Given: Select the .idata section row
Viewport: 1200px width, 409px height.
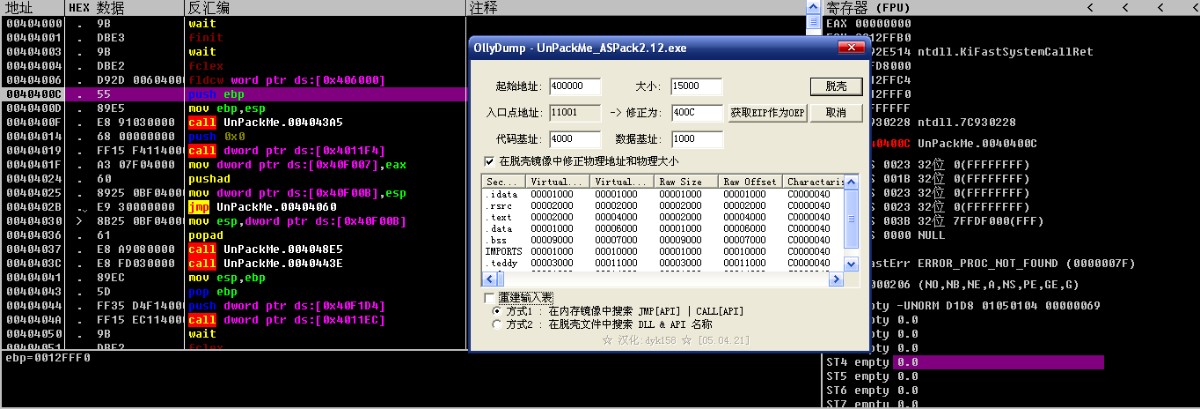Looking at the screenshot, I should point(663,194).
